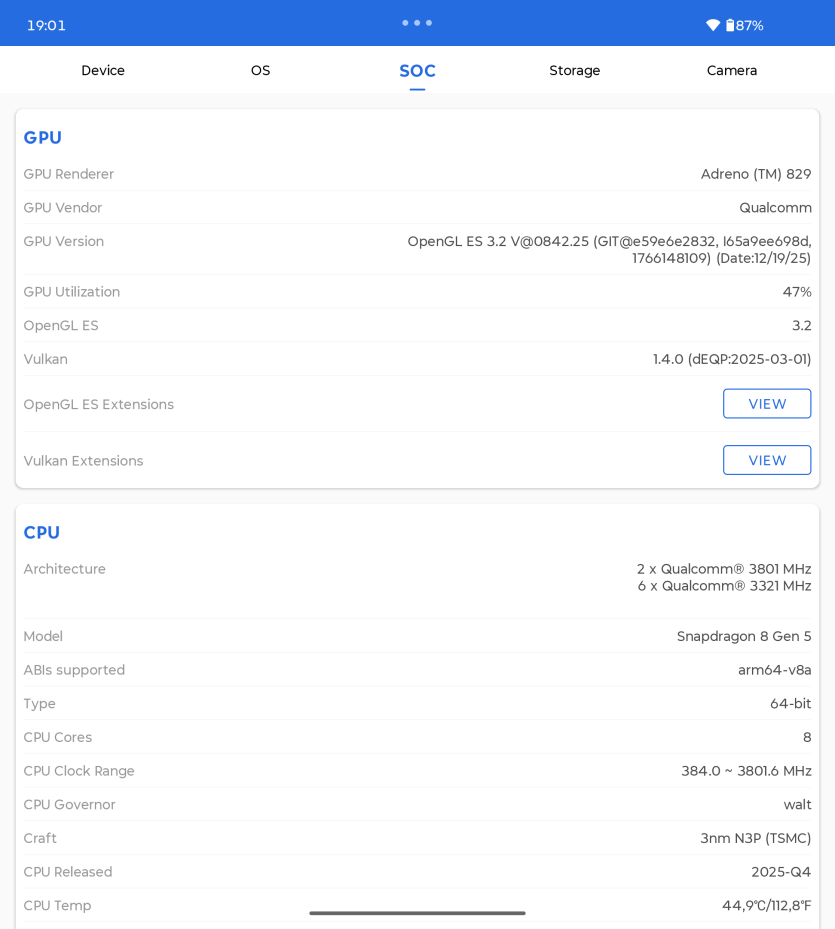This screenshot has height=929, width=835.
Task: Switch to the Device tab
Action: coord(103,71)
